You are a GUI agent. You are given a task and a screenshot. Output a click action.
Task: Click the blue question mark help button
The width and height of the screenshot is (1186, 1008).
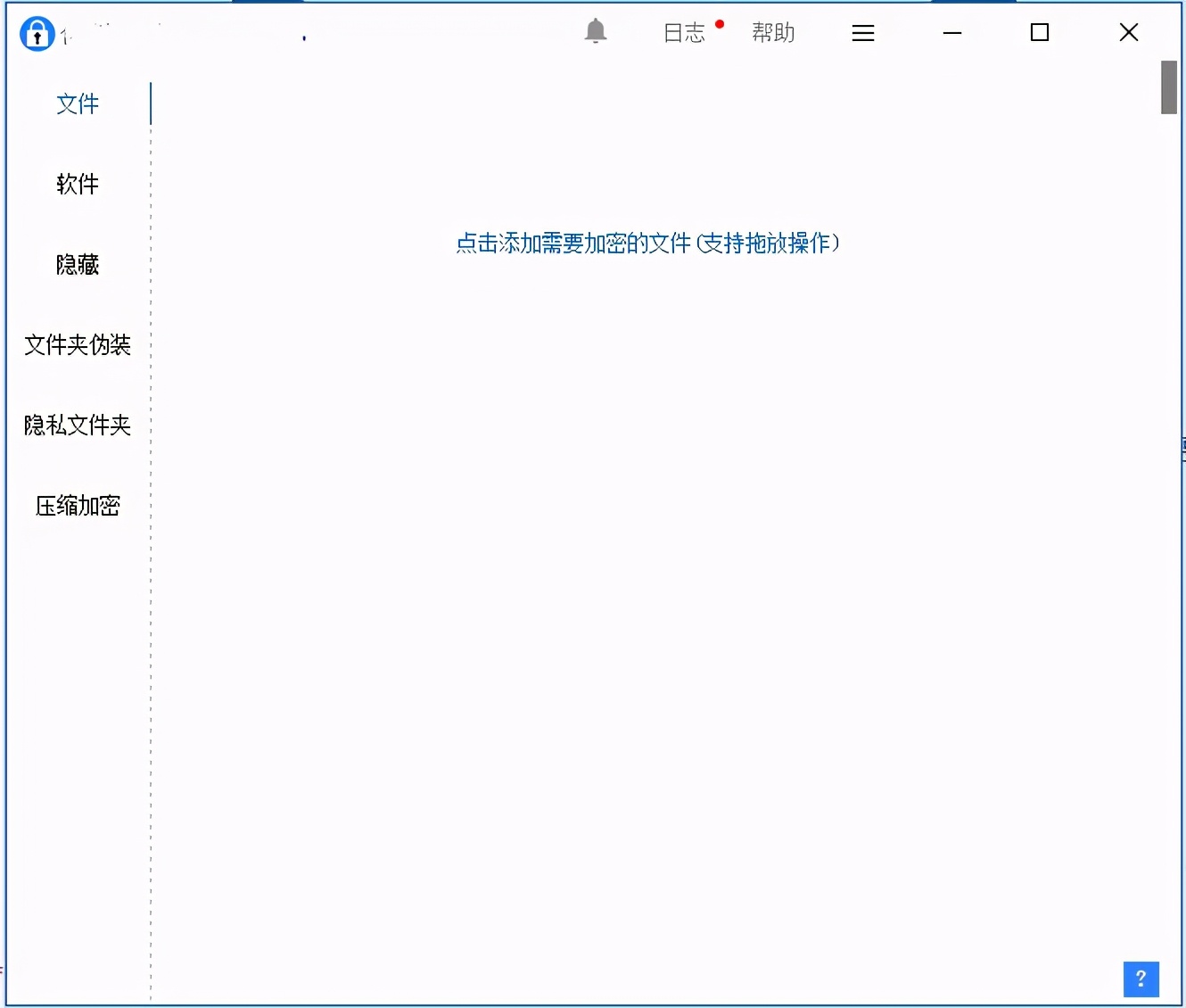coord(1141,979)
